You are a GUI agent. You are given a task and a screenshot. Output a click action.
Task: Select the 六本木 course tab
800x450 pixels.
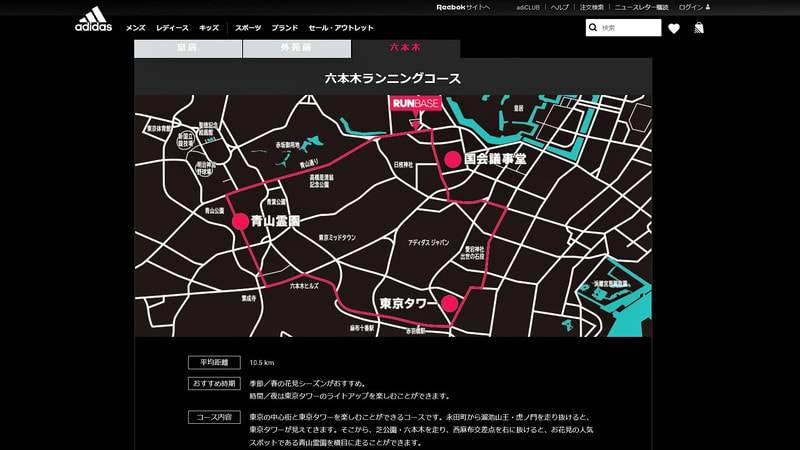pyautogui.click(x=406, y=48)
